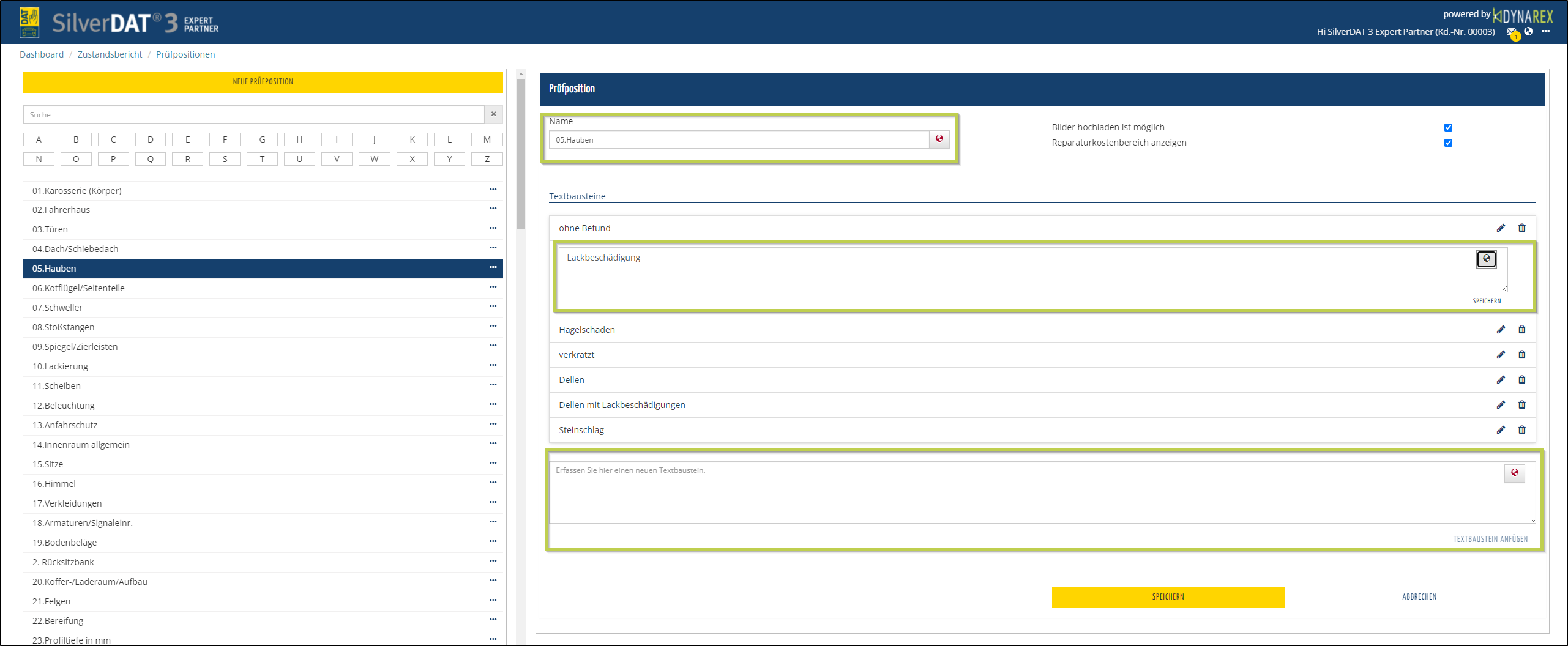
Task: Open options menu for 10.Lackierung
Action: click(x=493, y=365)
